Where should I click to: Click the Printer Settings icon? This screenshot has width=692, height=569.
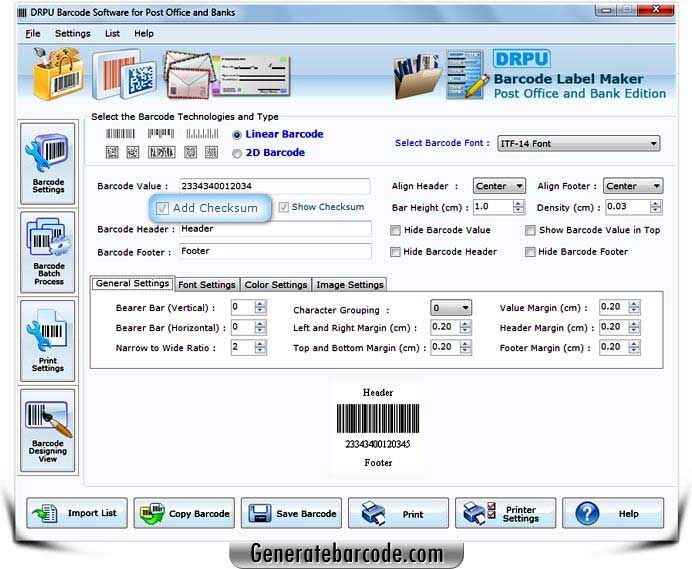click(479, 513)
